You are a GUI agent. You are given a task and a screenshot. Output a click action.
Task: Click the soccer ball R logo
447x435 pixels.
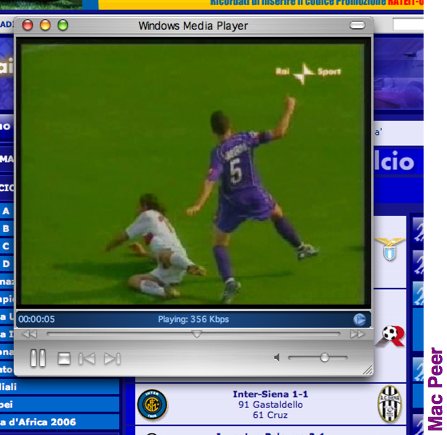(392, 336)
